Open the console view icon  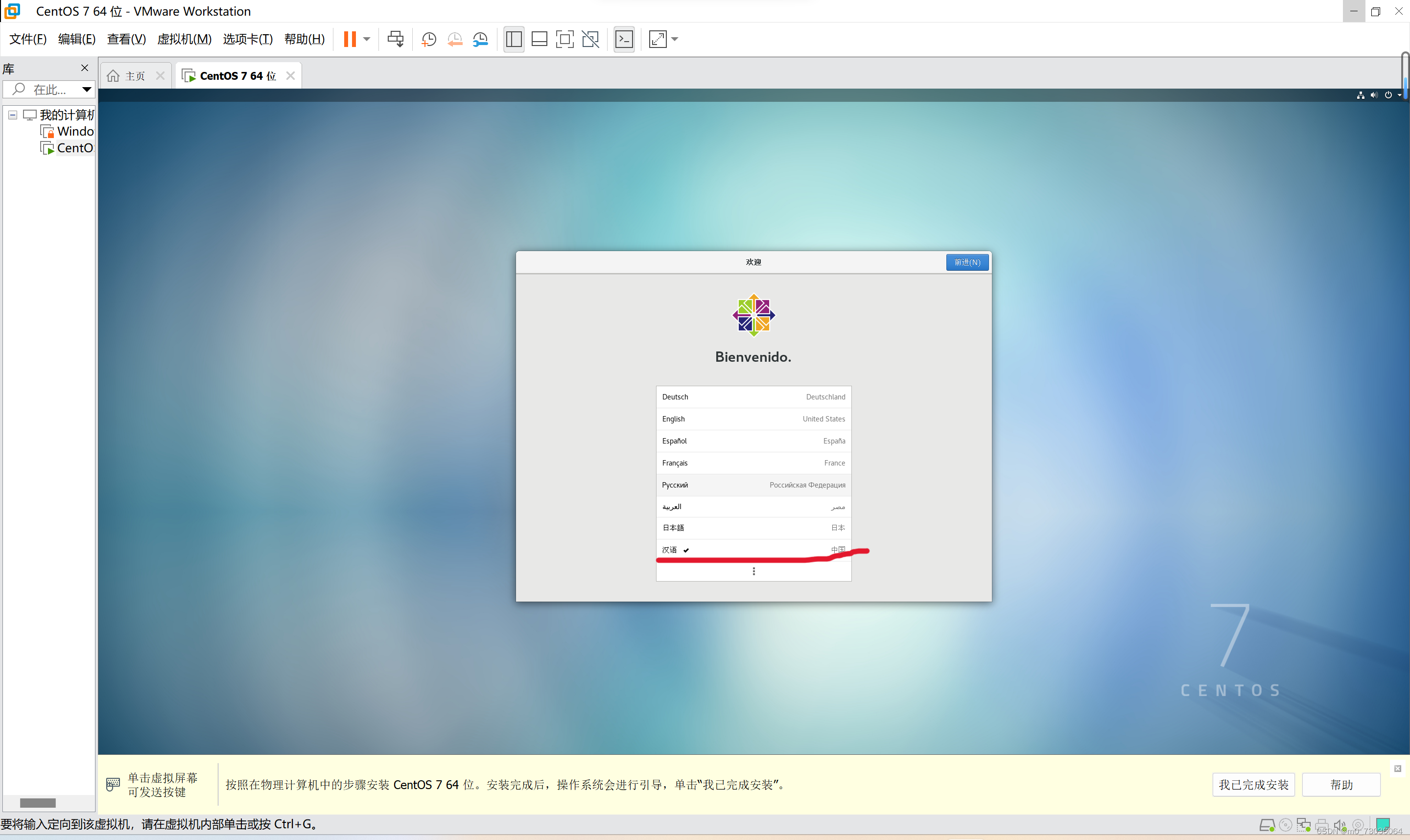click(x=624, y=39)
